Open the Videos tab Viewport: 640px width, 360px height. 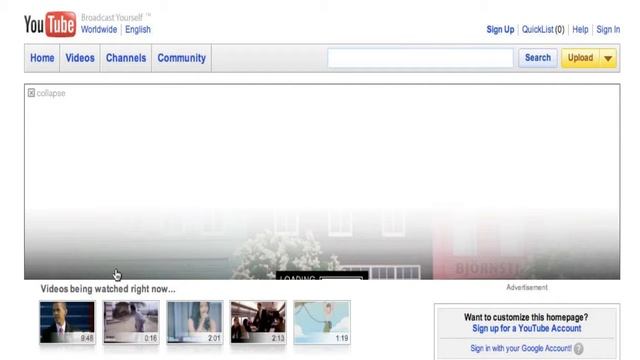click(x=80, y=58)
